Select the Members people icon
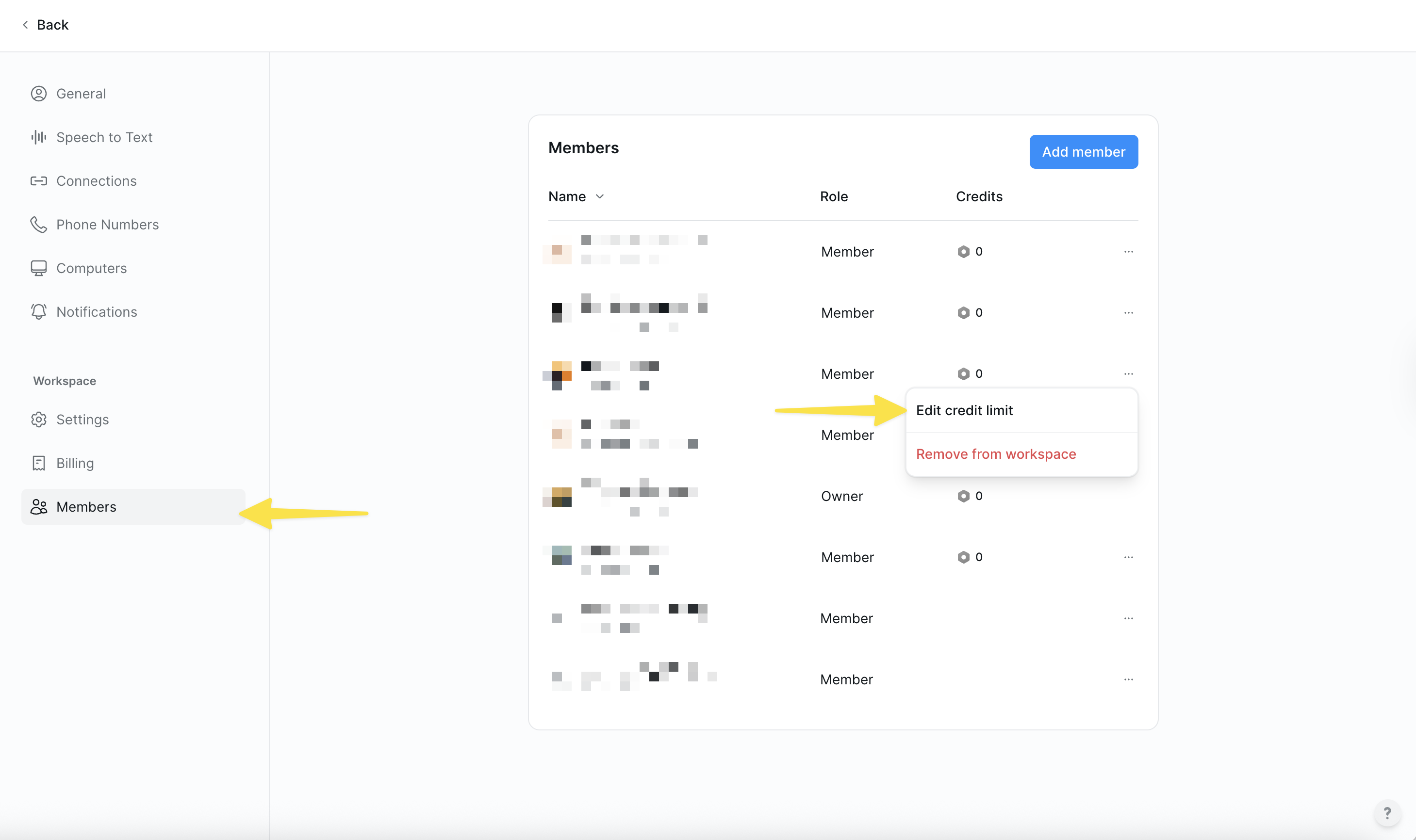 point(38,507)
